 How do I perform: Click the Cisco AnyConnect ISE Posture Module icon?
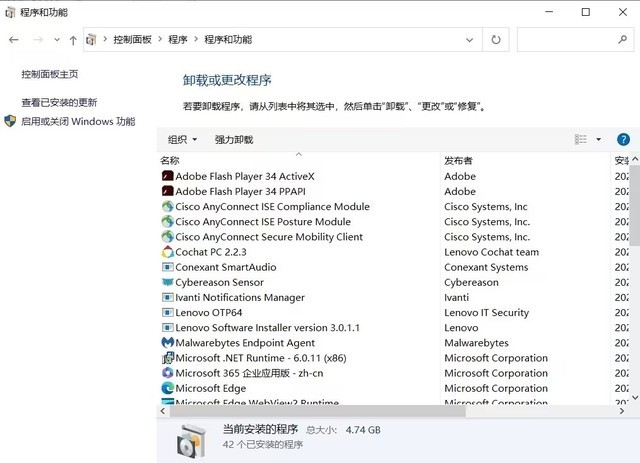pos(168,222)
